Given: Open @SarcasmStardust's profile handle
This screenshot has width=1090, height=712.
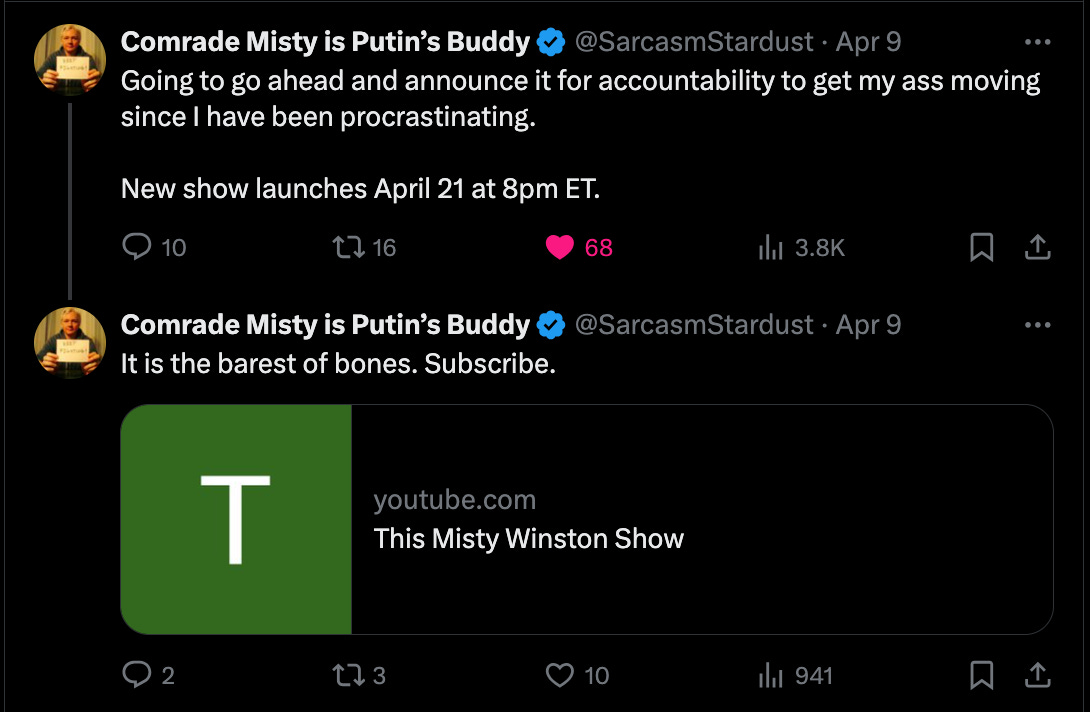Looking at the screenshot, I should [692, 42].
